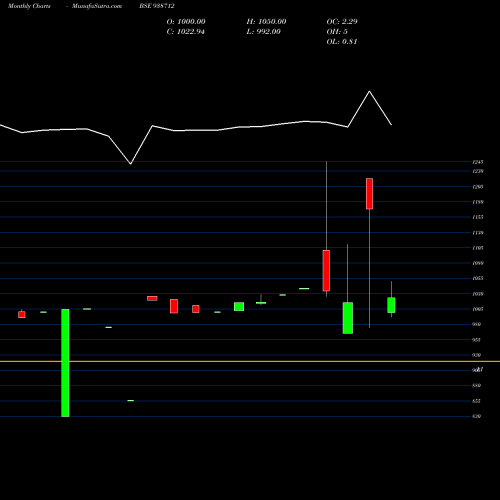Click the OC: 2.29 value
The height and width of the screenshot is (500, 500).
click(342, 22)
